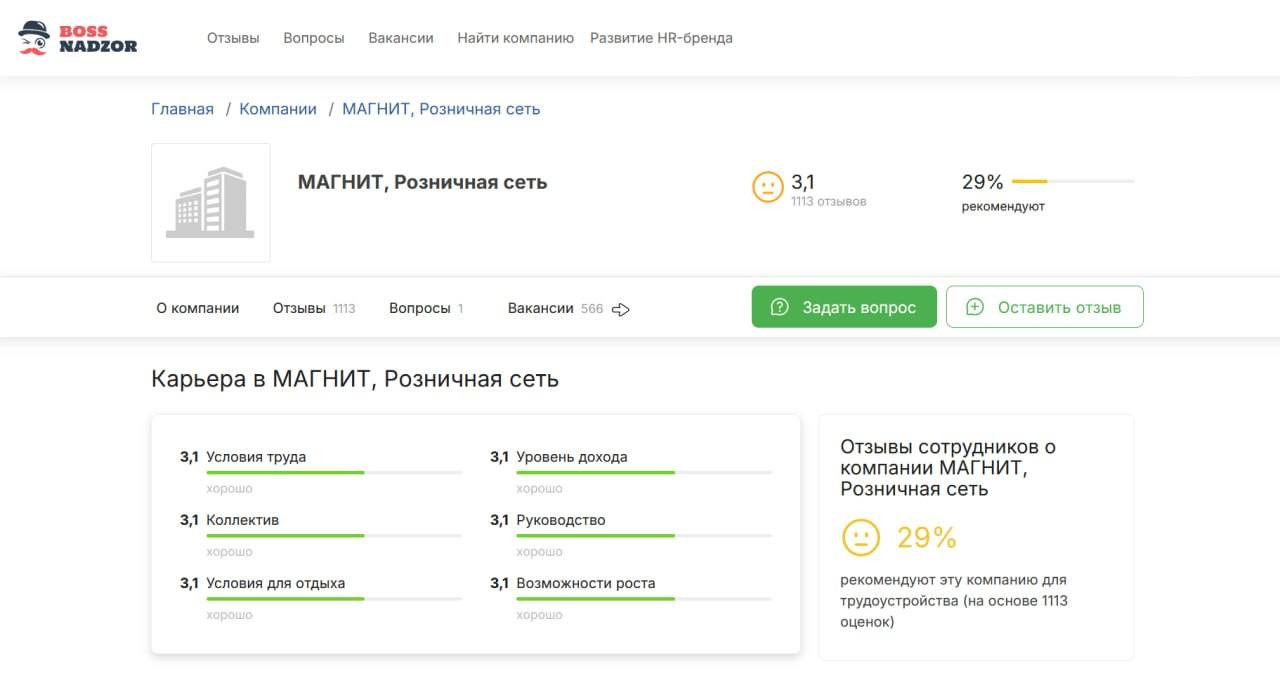
Task: Follow the Главная breadcrumb link
Action: tap(182, 109)
